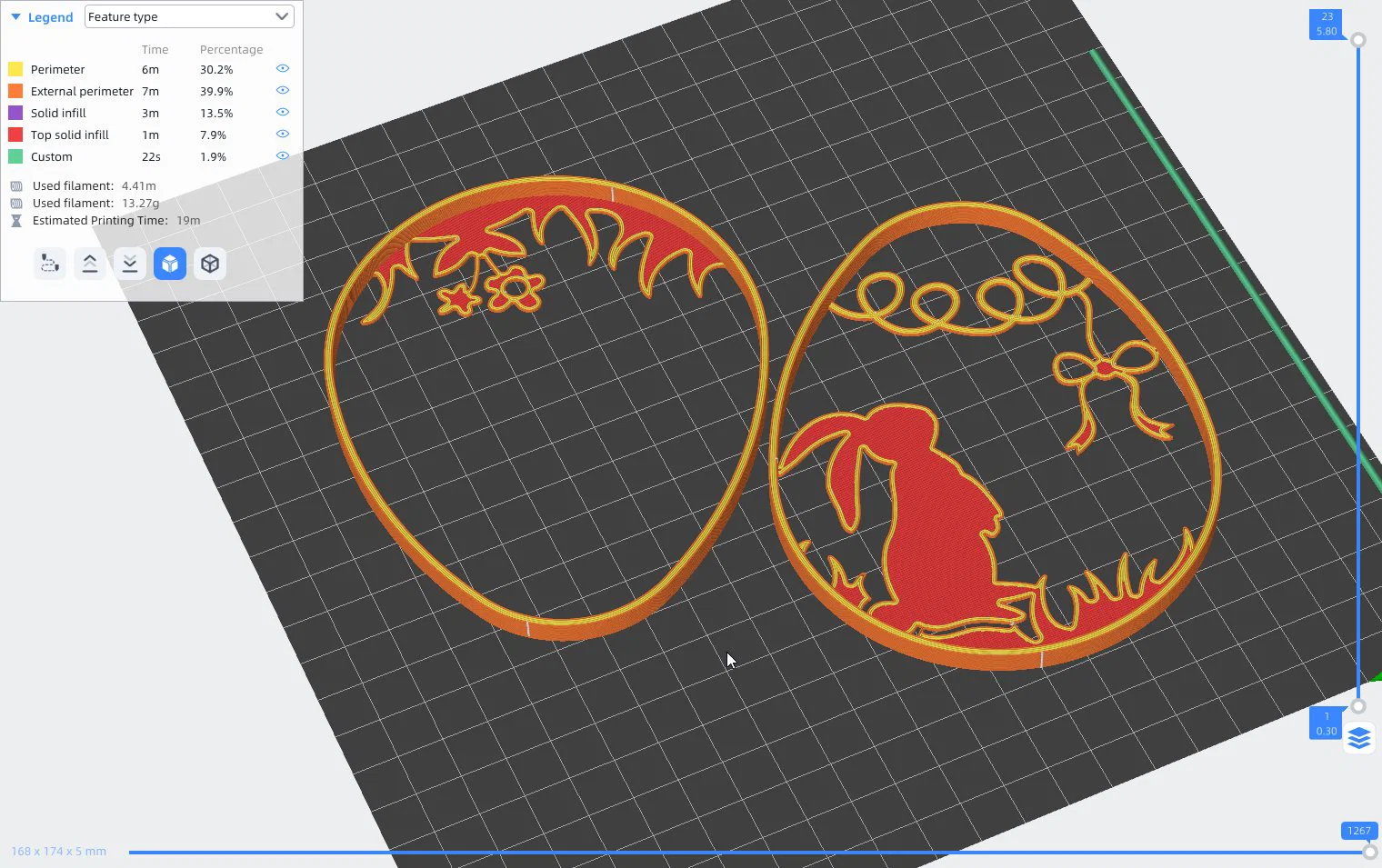Click the orange External perimeter color swatch
The width and height of the screenshot is (1382, 868).
(15, 91)
